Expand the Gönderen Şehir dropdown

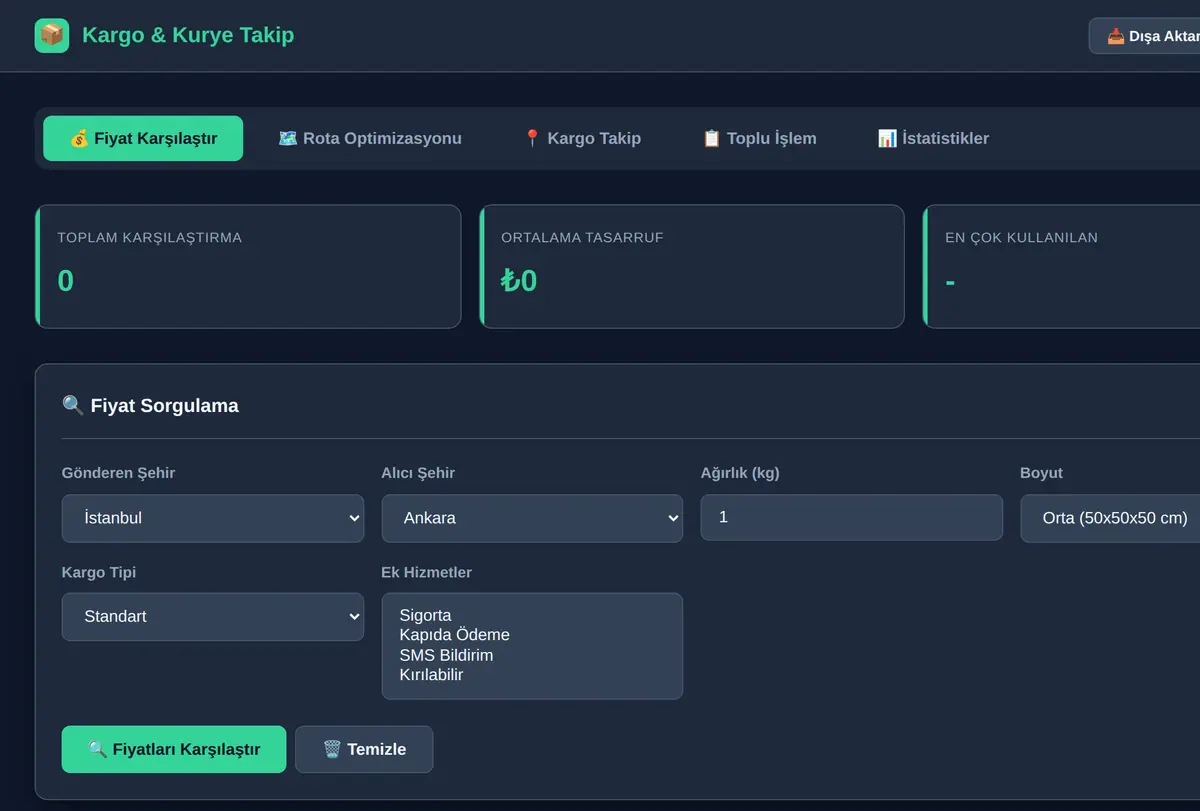click(x=213, y=518)
